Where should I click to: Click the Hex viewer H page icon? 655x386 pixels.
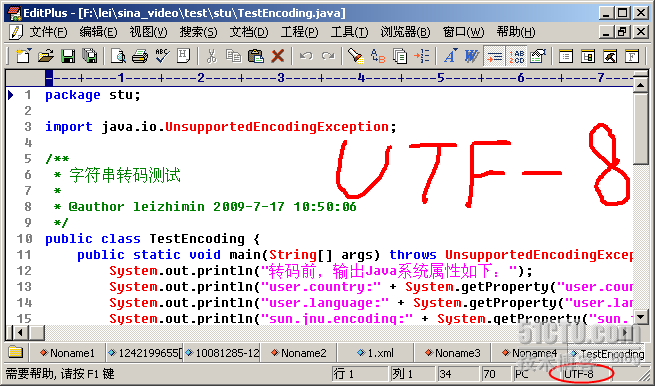pyautogui.click(x=183, y=56)
